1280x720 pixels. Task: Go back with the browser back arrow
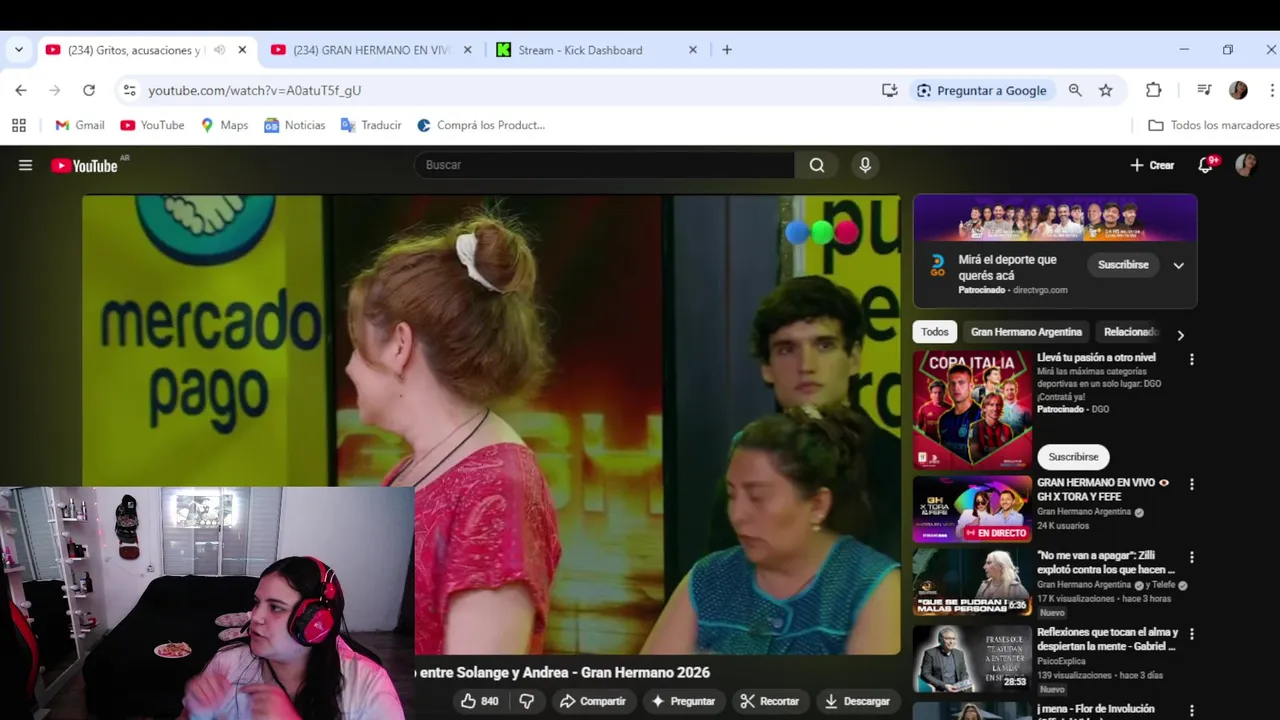[x=21, y=90]
